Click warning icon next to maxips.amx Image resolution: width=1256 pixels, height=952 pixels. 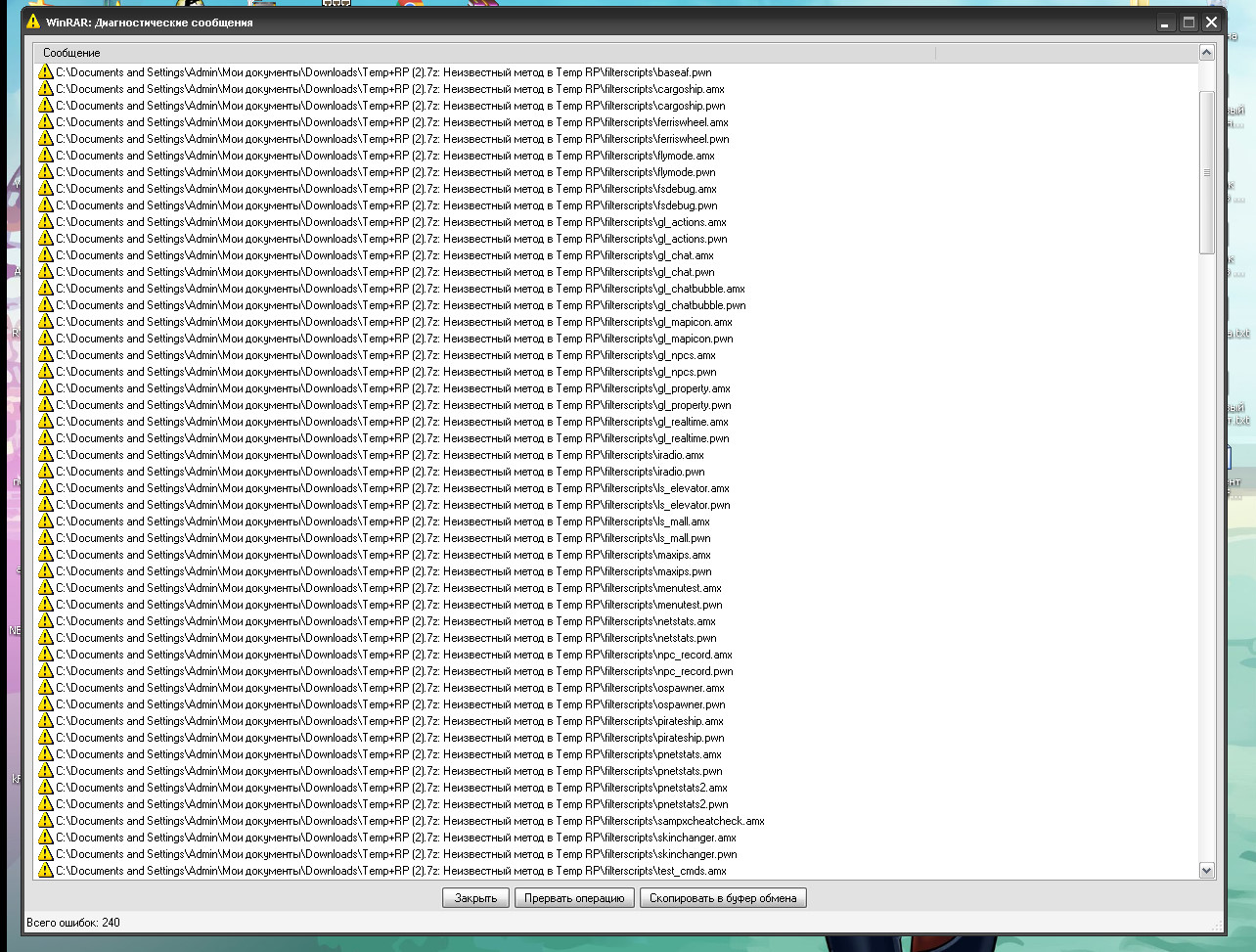coord(46,555)
